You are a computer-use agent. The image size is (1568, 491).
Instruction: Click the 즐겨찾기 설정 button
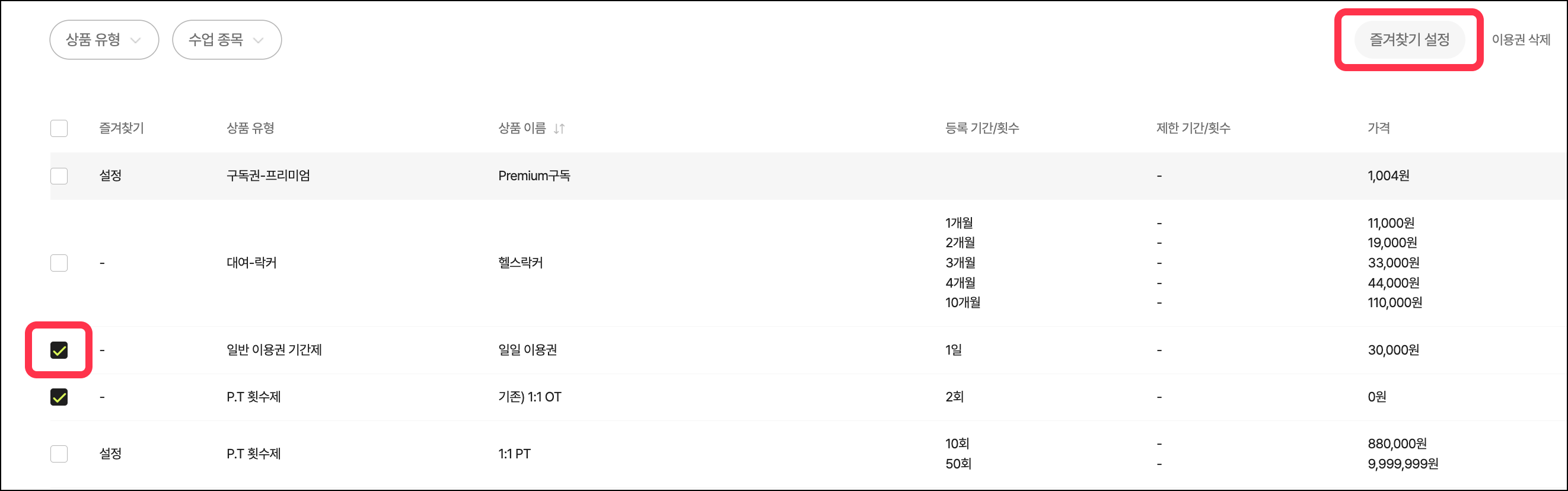(1408, 40)
